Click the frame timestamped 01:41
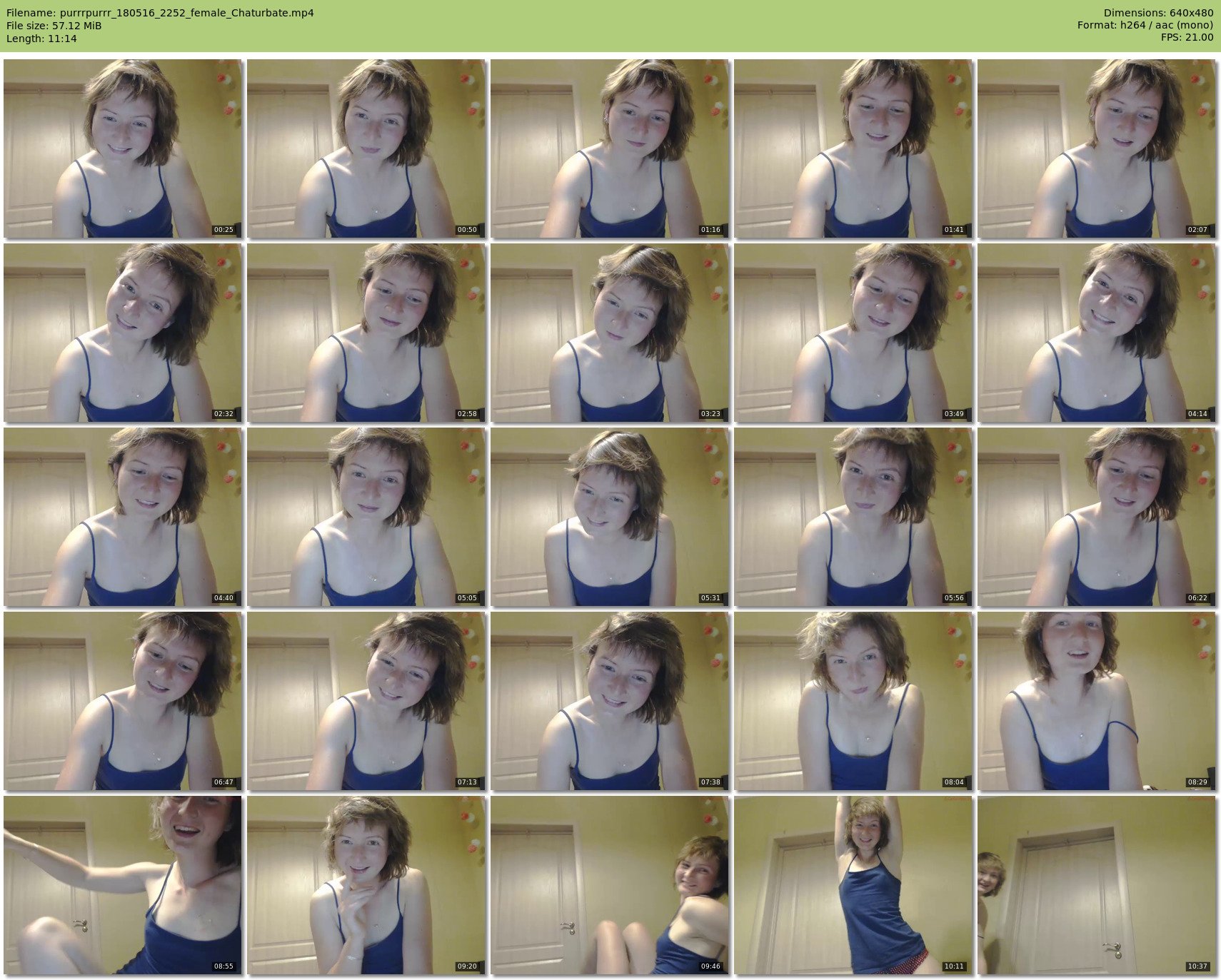 tap(853, 148)
